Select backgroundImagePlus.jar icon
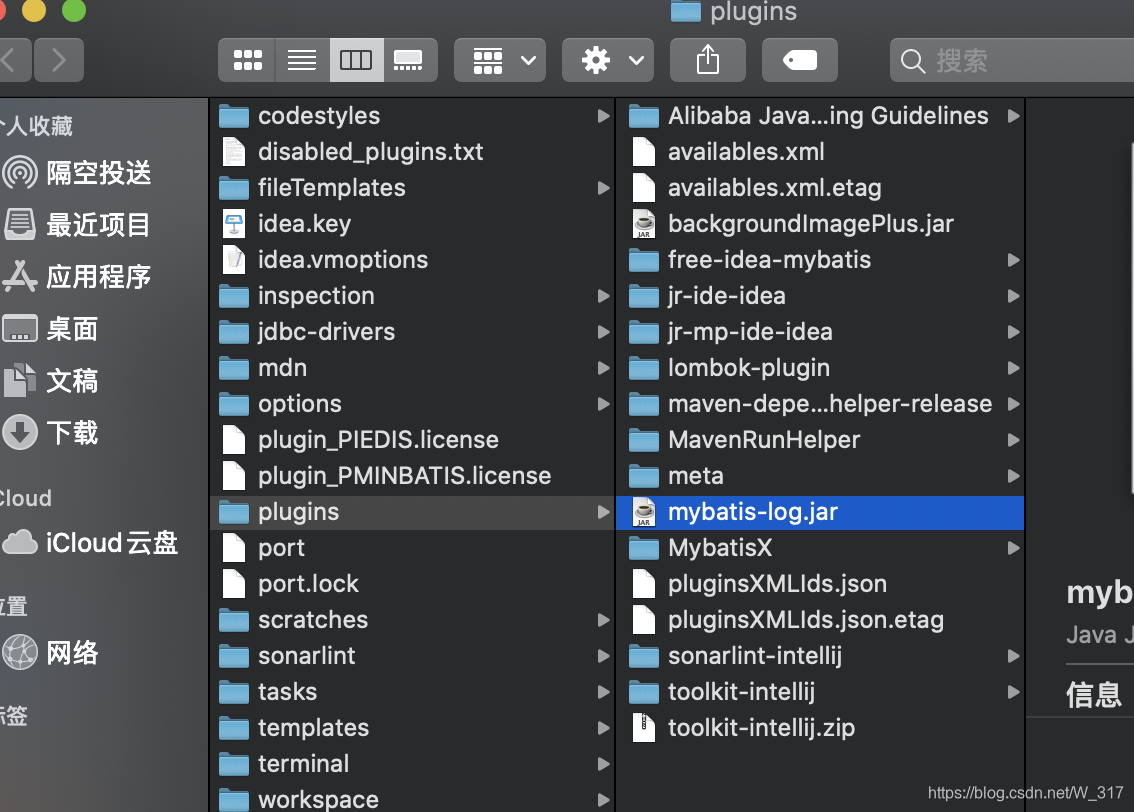1134x812 pixels. [644, 224]
